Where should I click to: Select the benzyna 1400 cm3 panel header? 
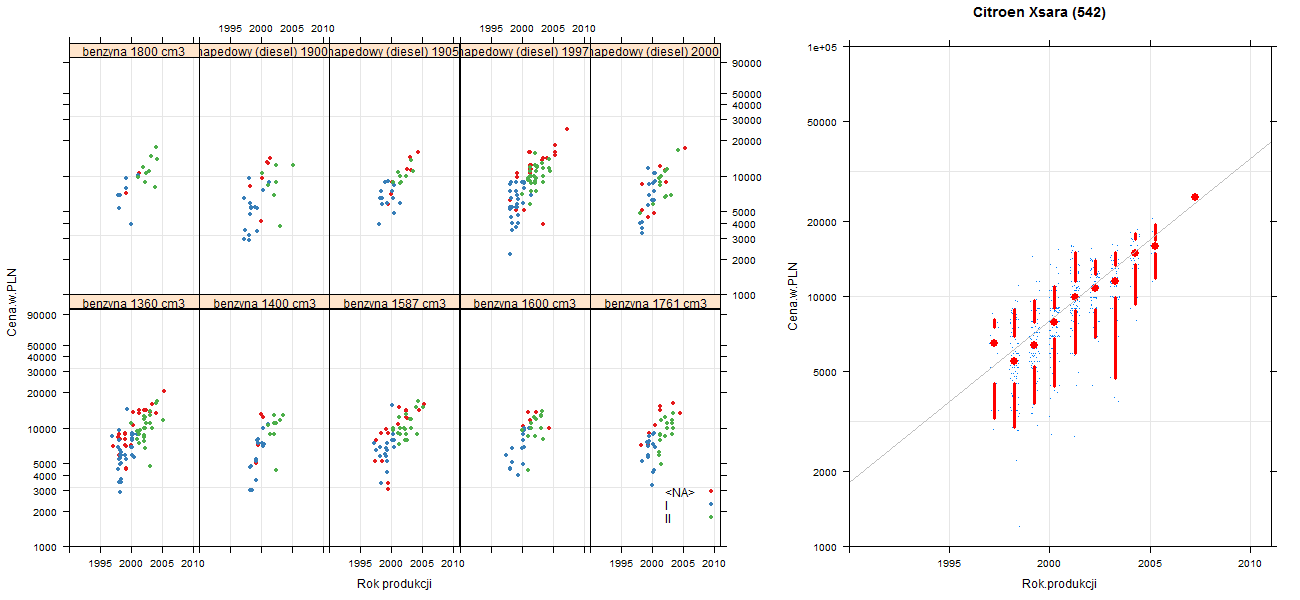[x=264, y=302]
